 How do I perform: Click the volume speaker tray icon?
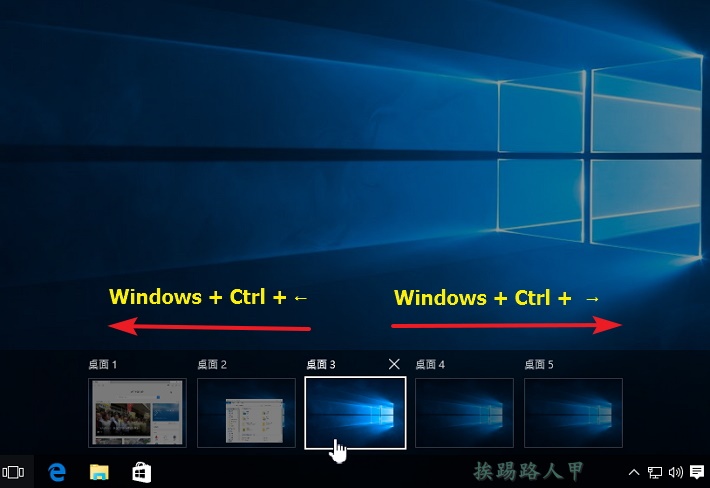pyautogui.click(x=675, y=472)
